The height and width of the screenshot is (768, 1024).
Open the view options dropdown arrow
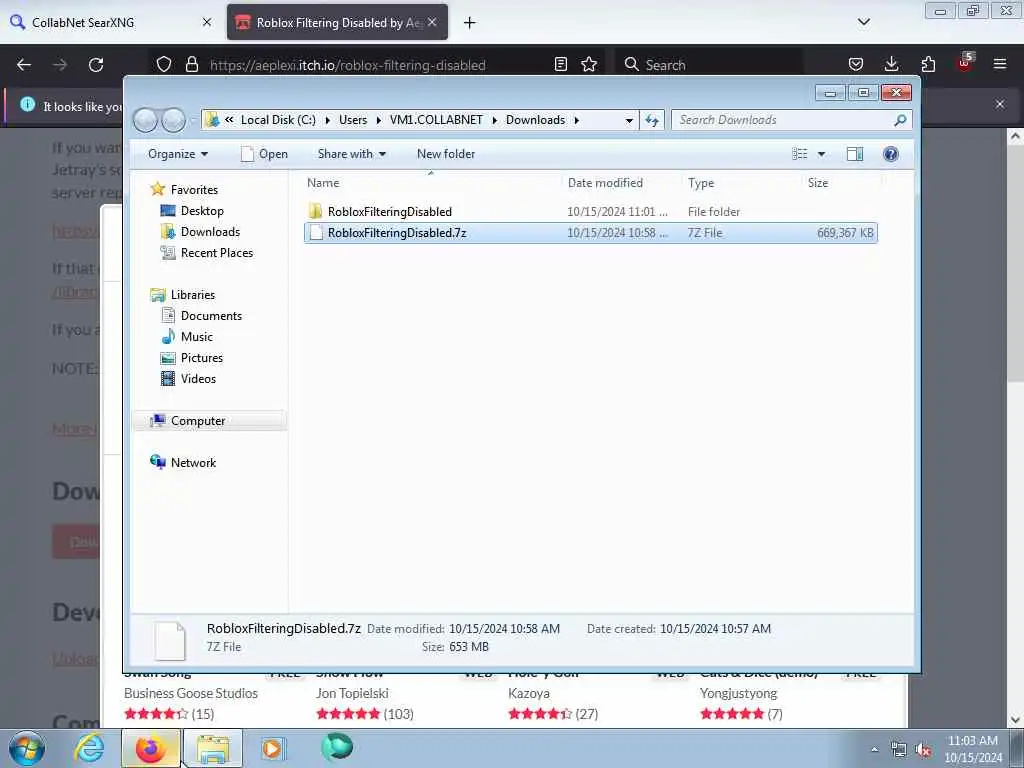click(822, 154)
